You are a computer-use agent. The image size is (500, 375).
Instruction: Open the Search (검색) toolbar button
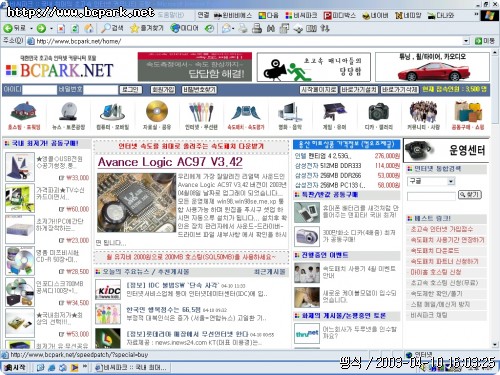coord(112,29)
